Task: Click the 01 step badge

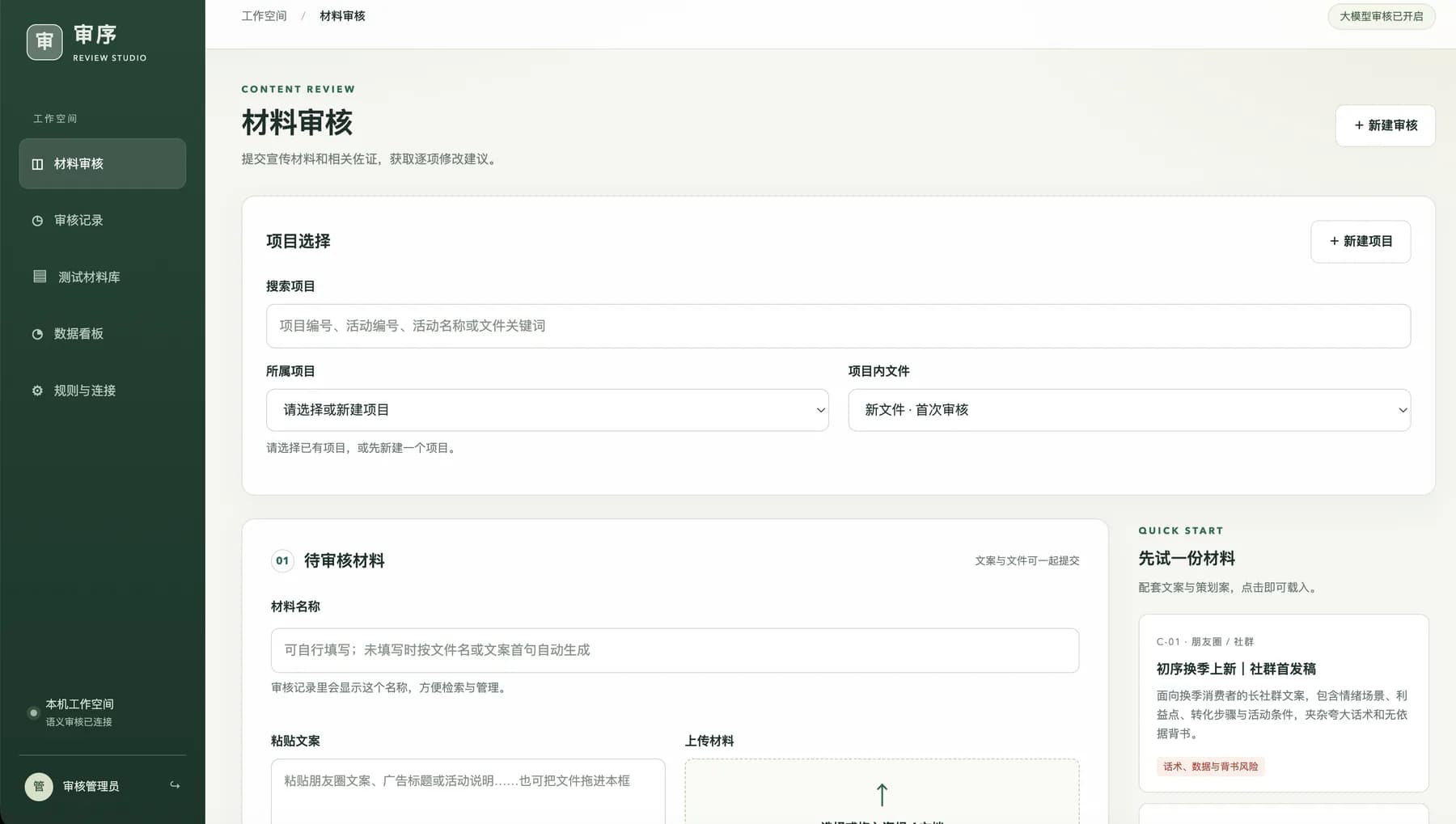Action: (282, 560)
